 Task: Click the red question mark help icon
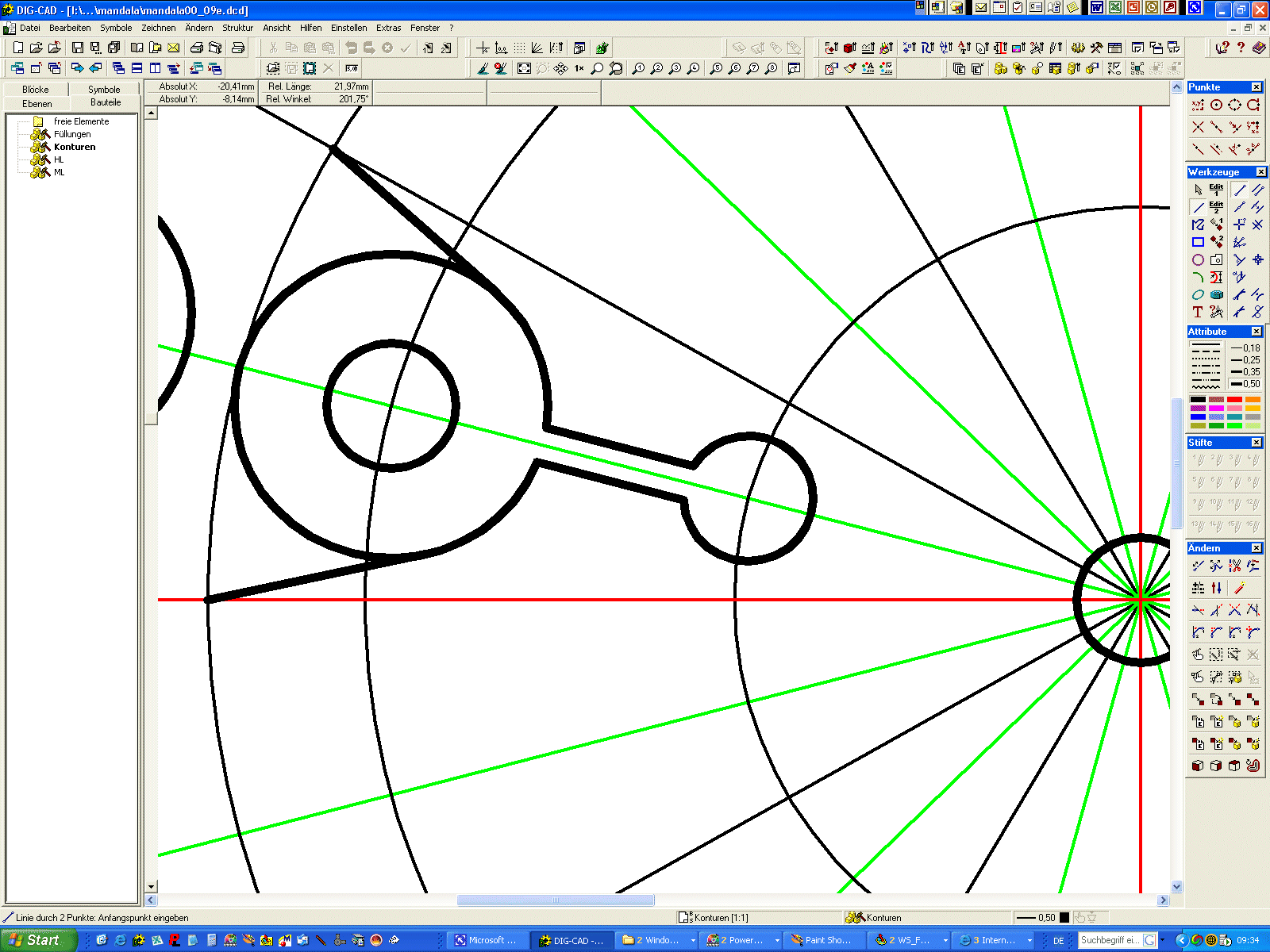(1241, 48)
